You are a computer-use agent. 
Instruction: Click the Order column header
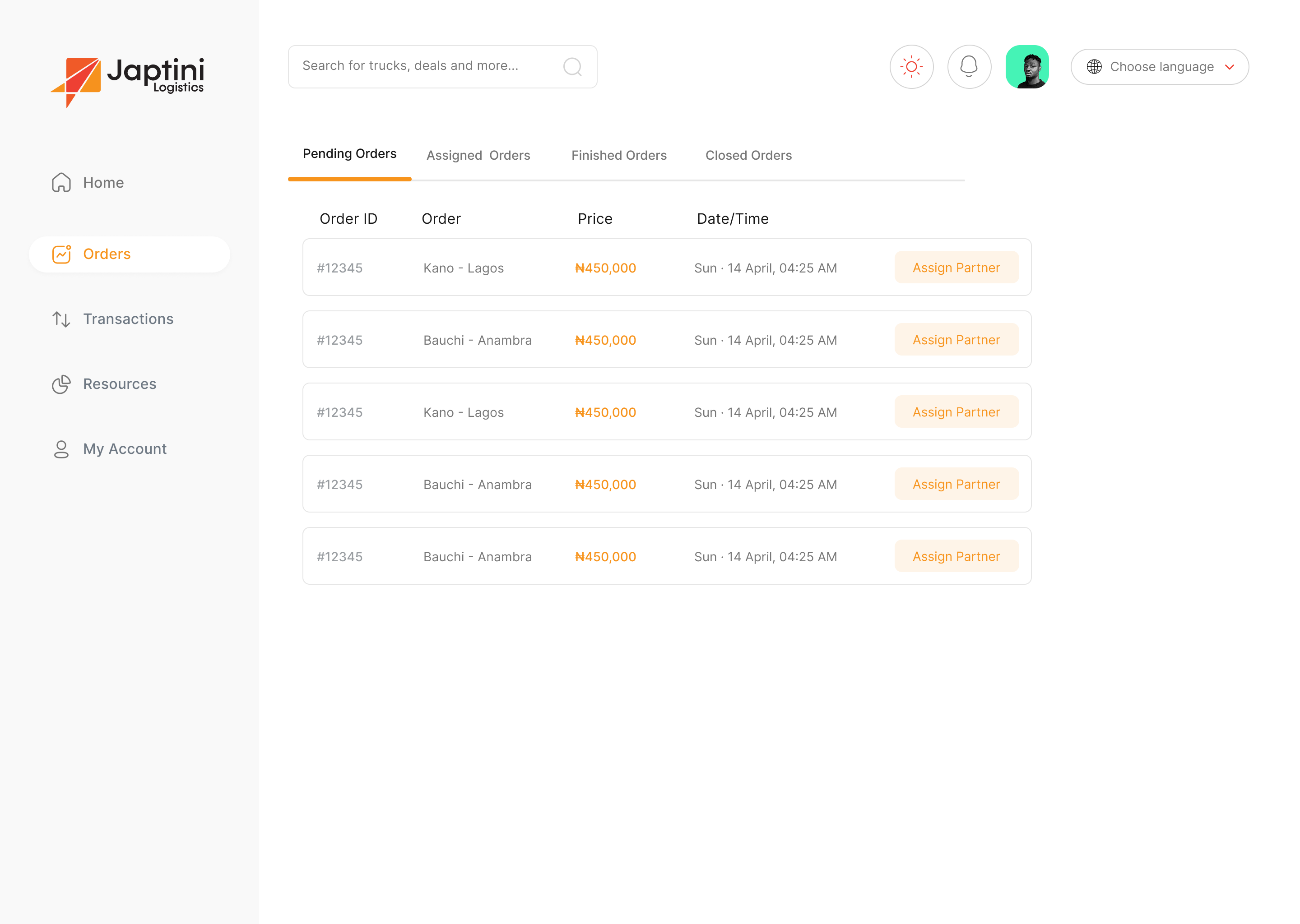[441, 219]
